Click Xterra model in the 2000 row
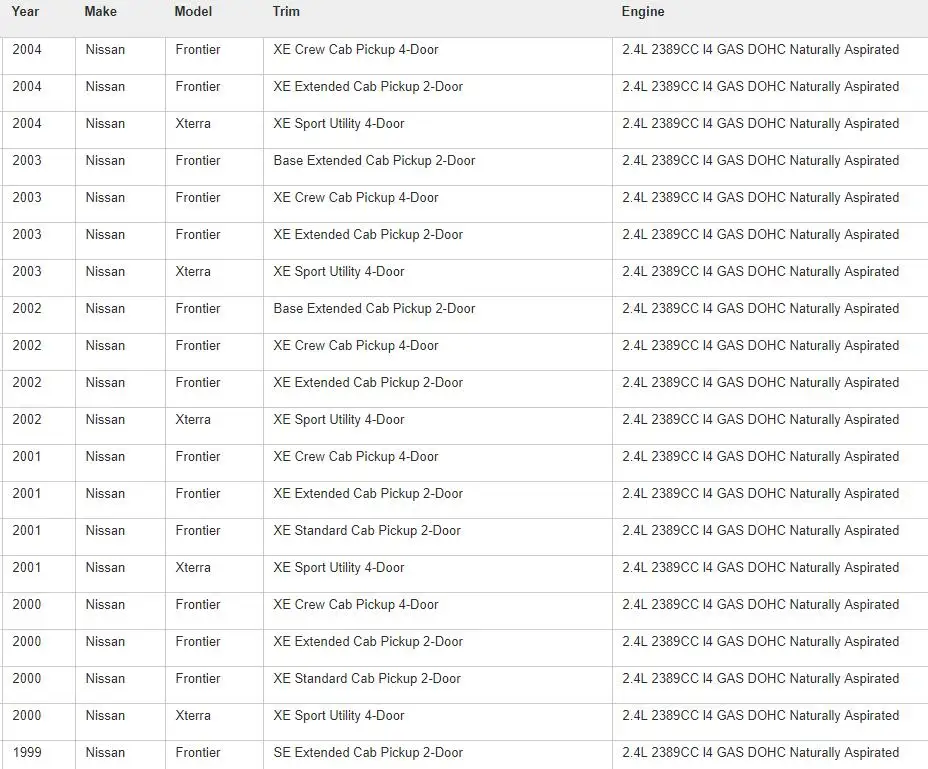This screenshot has height=769, width=928. pyautogui.click(x=193, y=716)
